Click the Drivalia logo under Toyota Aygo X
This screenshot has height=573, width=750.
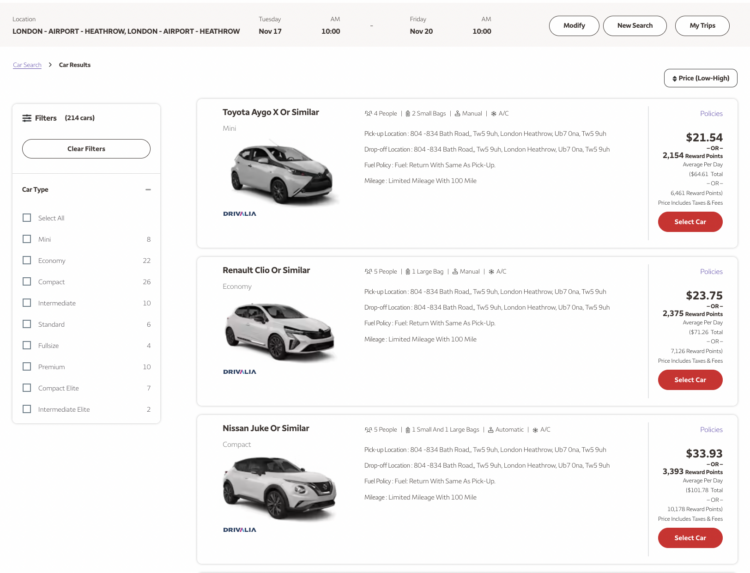tap(240, 214)
